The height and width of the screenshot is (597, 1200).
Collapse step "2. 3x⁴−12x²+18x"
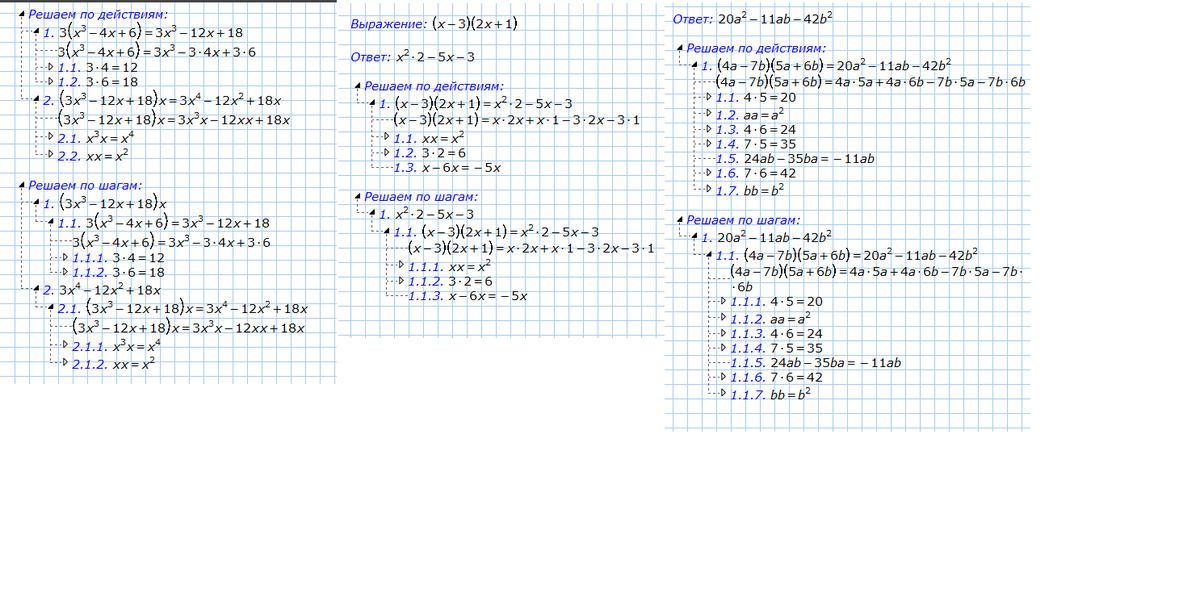[38, 290]
